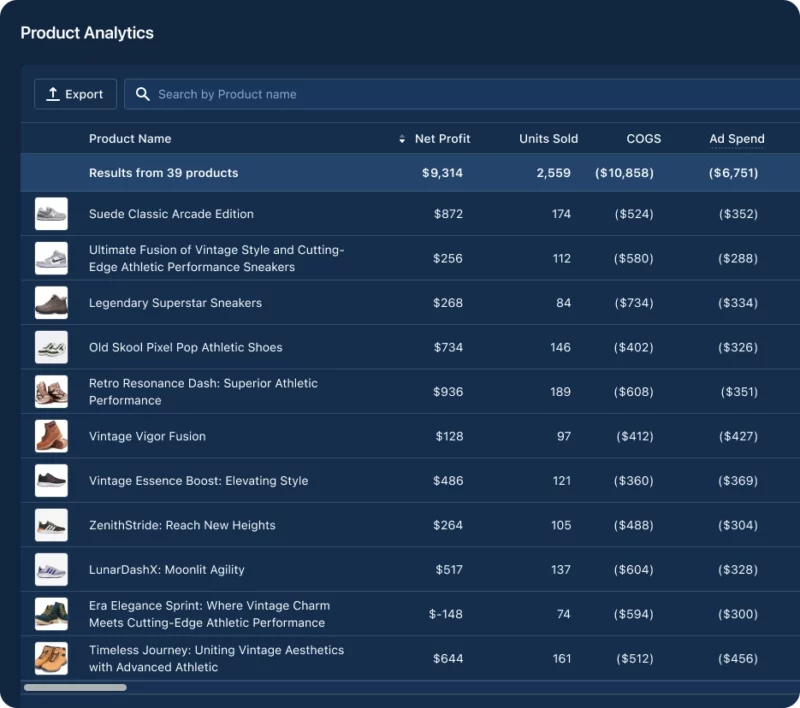Select Legendary Superstar Sneakers product image

[51, 303]
